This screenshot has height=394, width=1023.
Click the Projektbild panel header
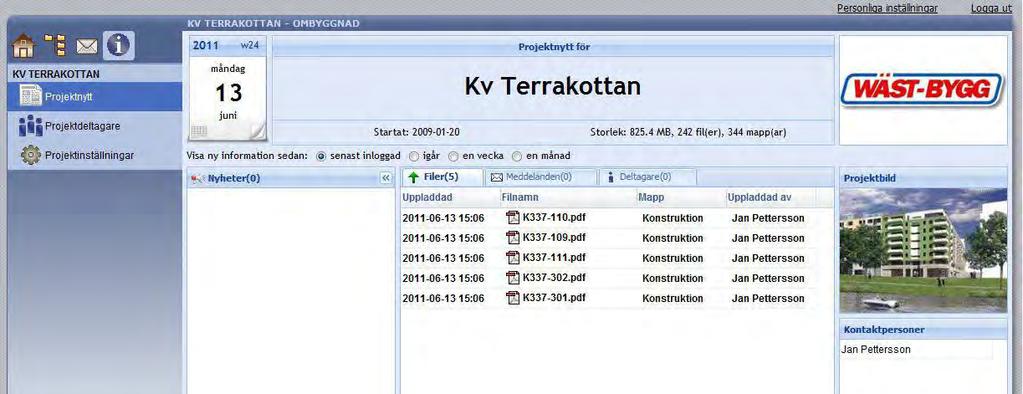click(923, 178)
